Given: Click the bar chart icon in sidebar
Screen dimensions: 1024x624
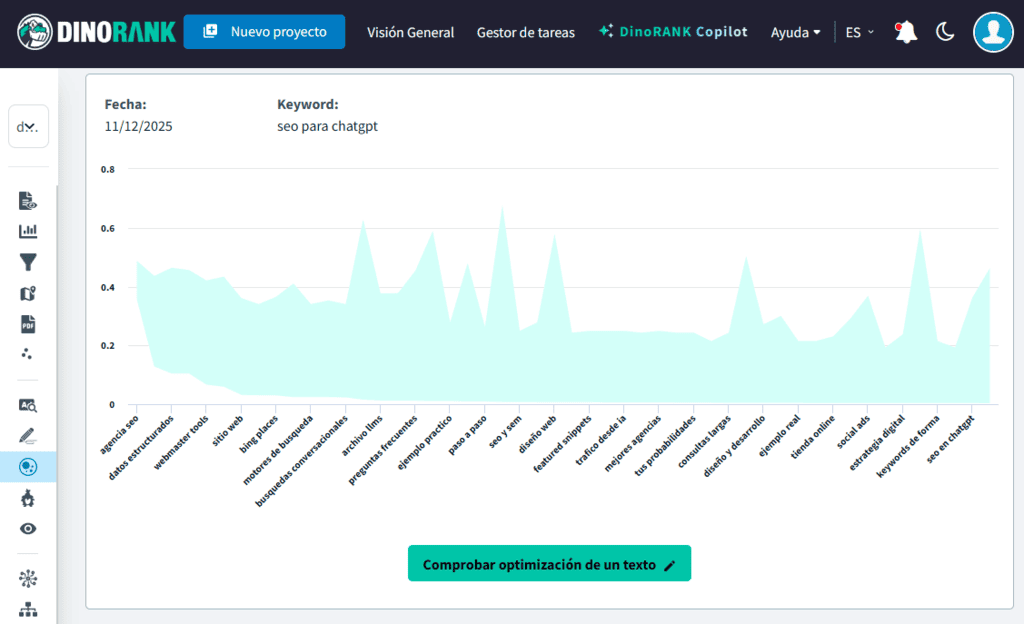Looking at the screenshot, I should pos(28,231).
